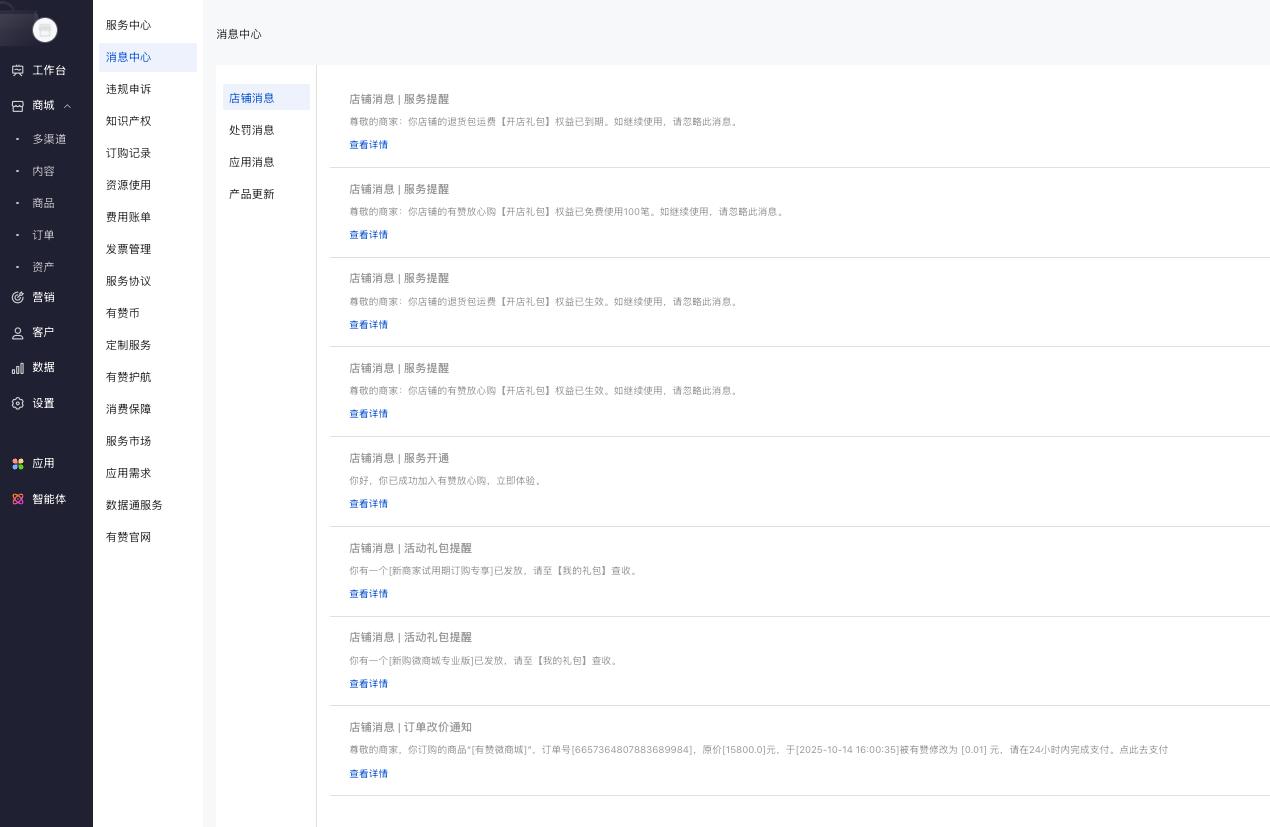Open marketing (营销) target icon
This screenshot has width=1270, height=827.
[17, 298]
